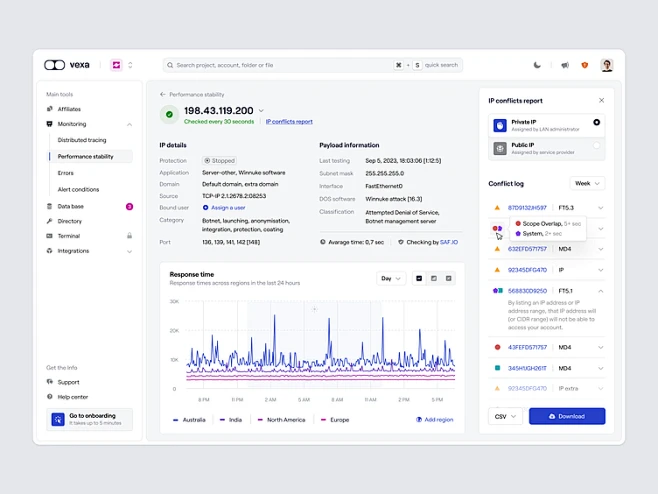Toggle Europe legend series
The image size is (658, 494).
tap(335, 420)
